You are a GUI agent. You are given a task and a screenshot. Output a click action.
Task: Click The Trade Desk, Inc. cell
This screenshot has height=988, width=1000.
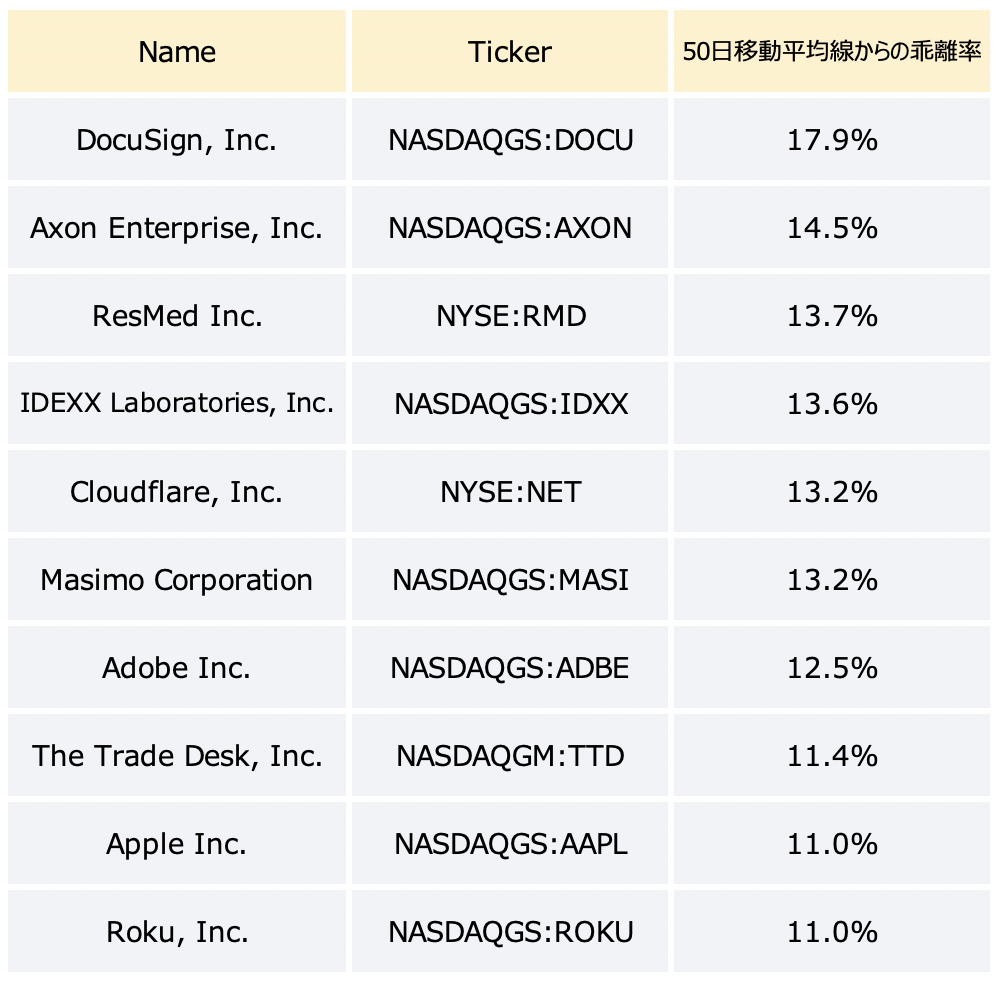pos(177,755)
